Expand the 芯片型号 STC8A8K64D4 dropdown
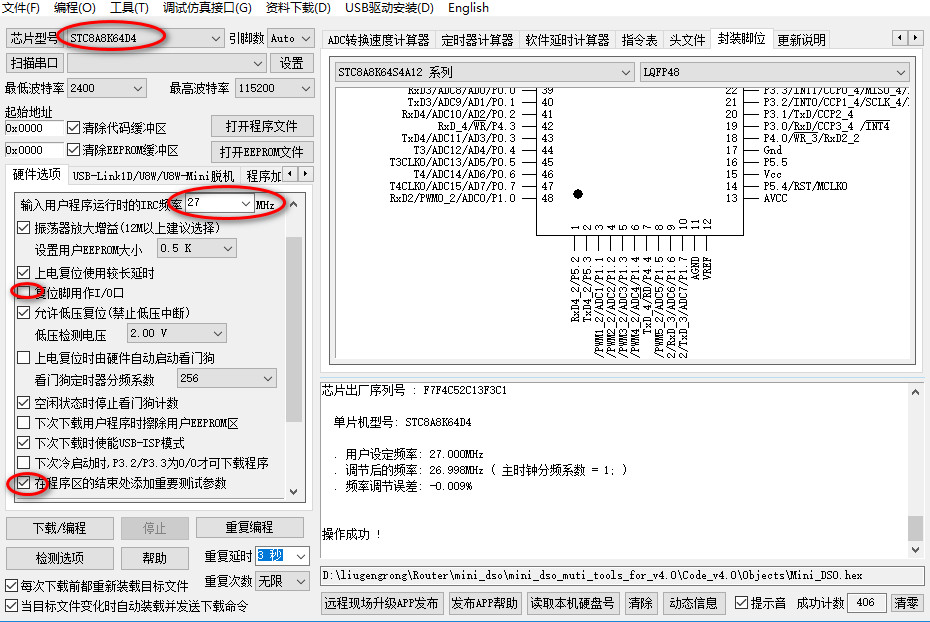 click(x=215, y=39)
